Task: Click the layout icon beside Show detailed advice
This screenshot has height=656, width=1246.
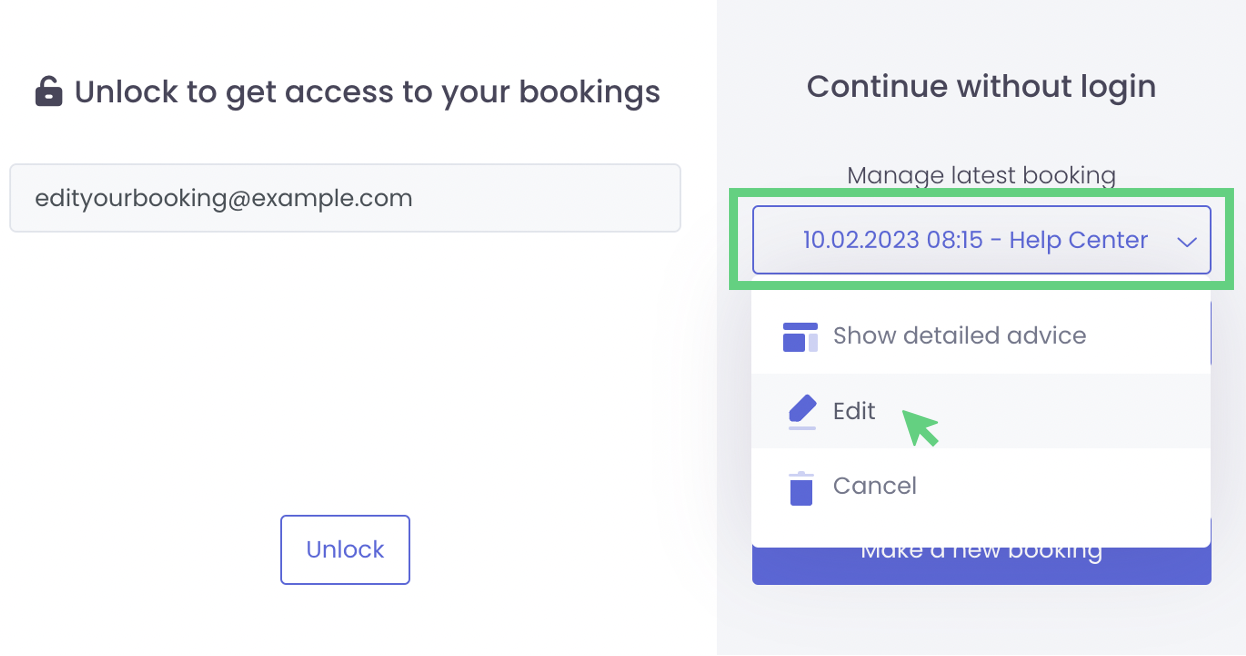Action: (800, 337)
